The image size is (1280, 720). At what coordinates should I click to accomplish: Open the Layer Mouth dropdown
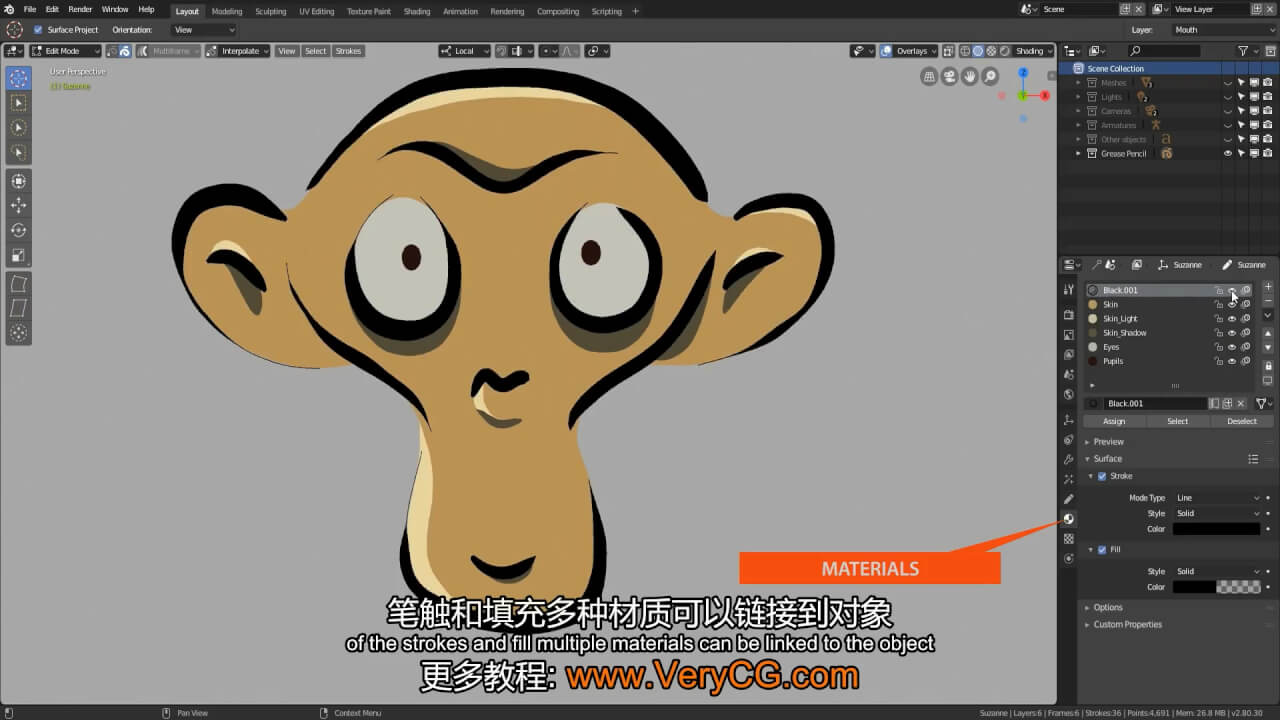pyautogui.click(x=1223, y=30)
